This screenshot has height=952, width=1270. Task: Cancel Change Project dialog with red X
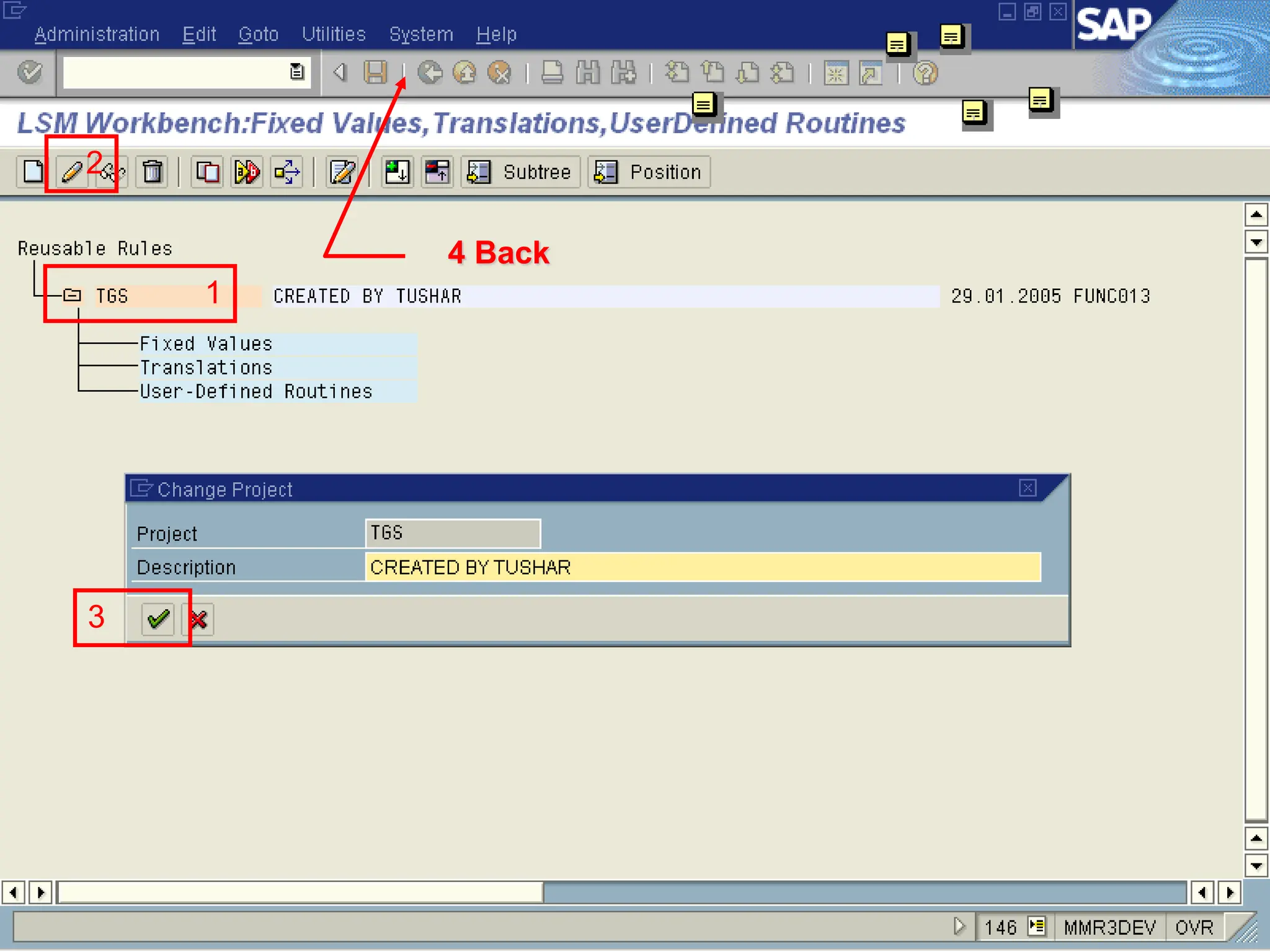[x=199, y=619]
